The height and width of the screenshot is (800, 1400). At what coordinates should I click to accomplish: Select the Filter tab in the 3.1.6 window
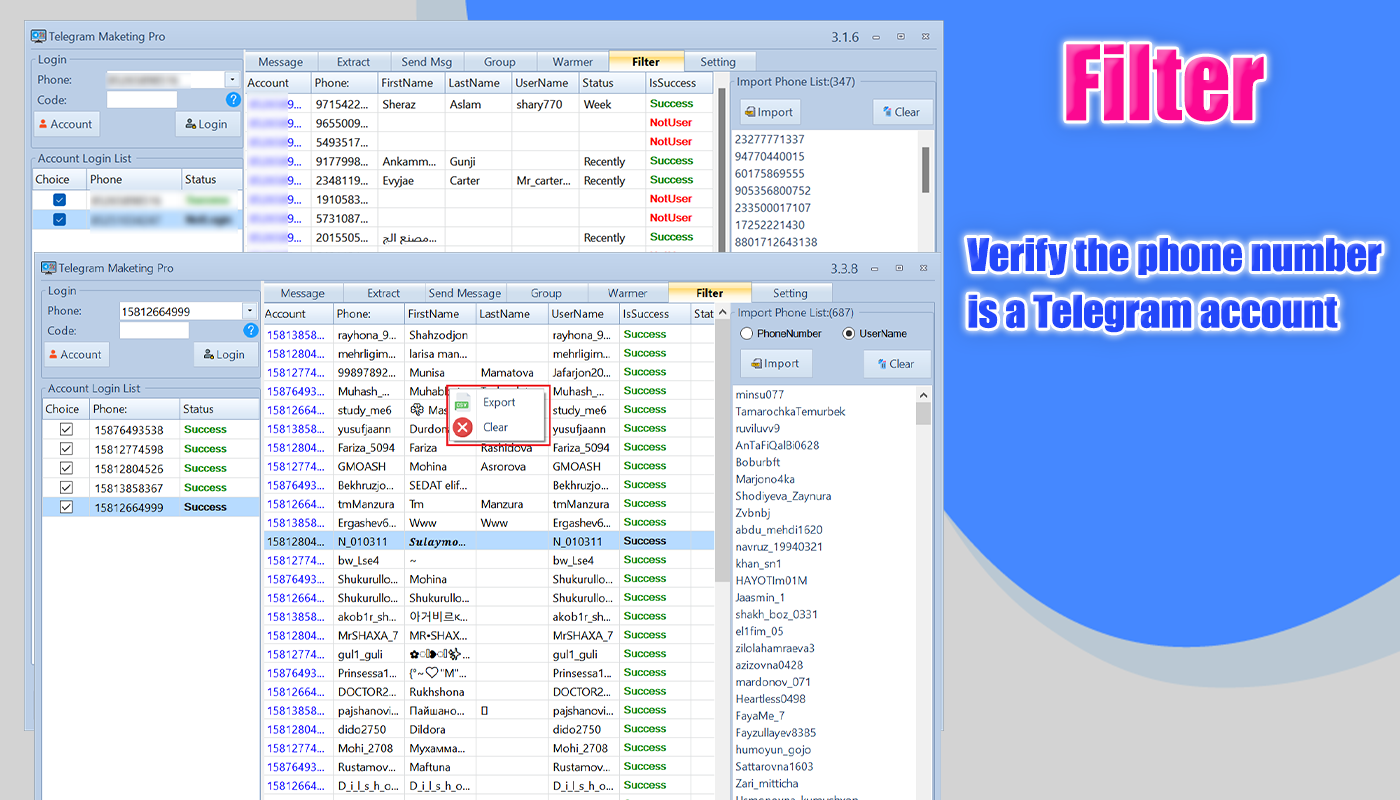coord(646,60)
